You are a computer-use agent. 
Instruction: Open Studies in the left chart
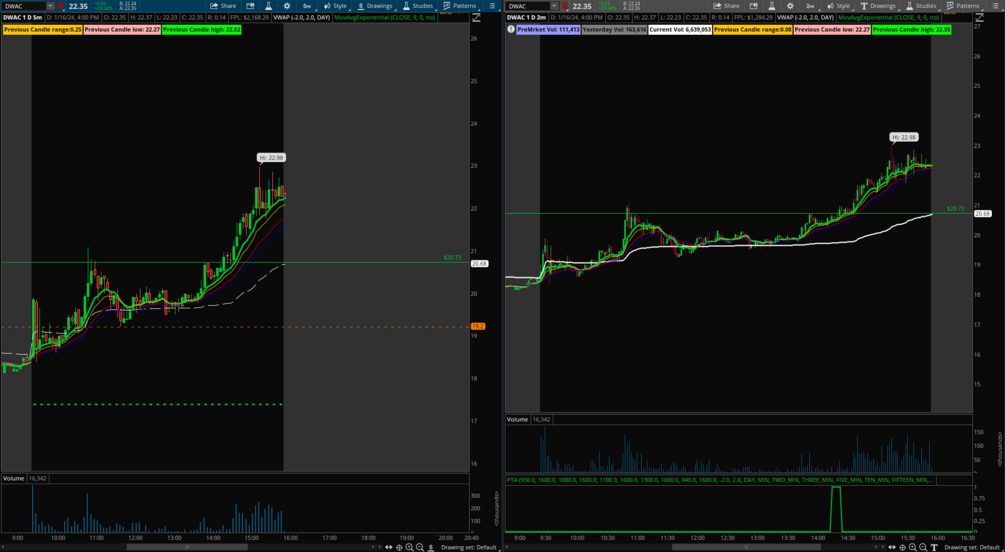[418, 6]
